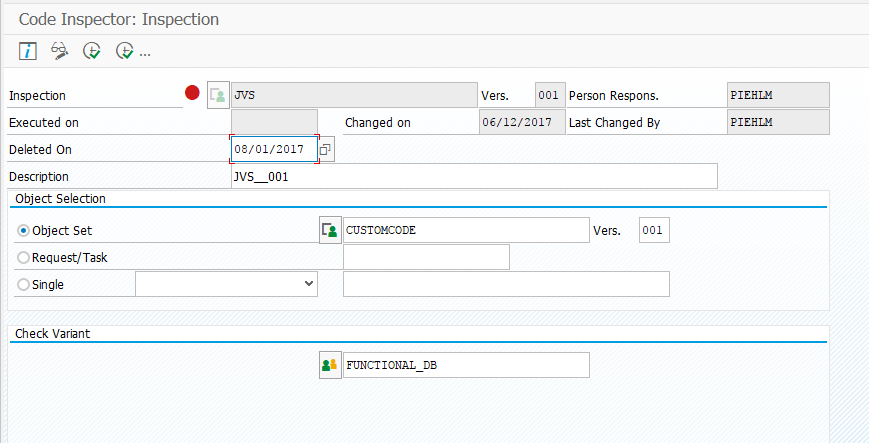The image size is (869, 443).
Task: Click the Single object name input field
Action: 507,284
